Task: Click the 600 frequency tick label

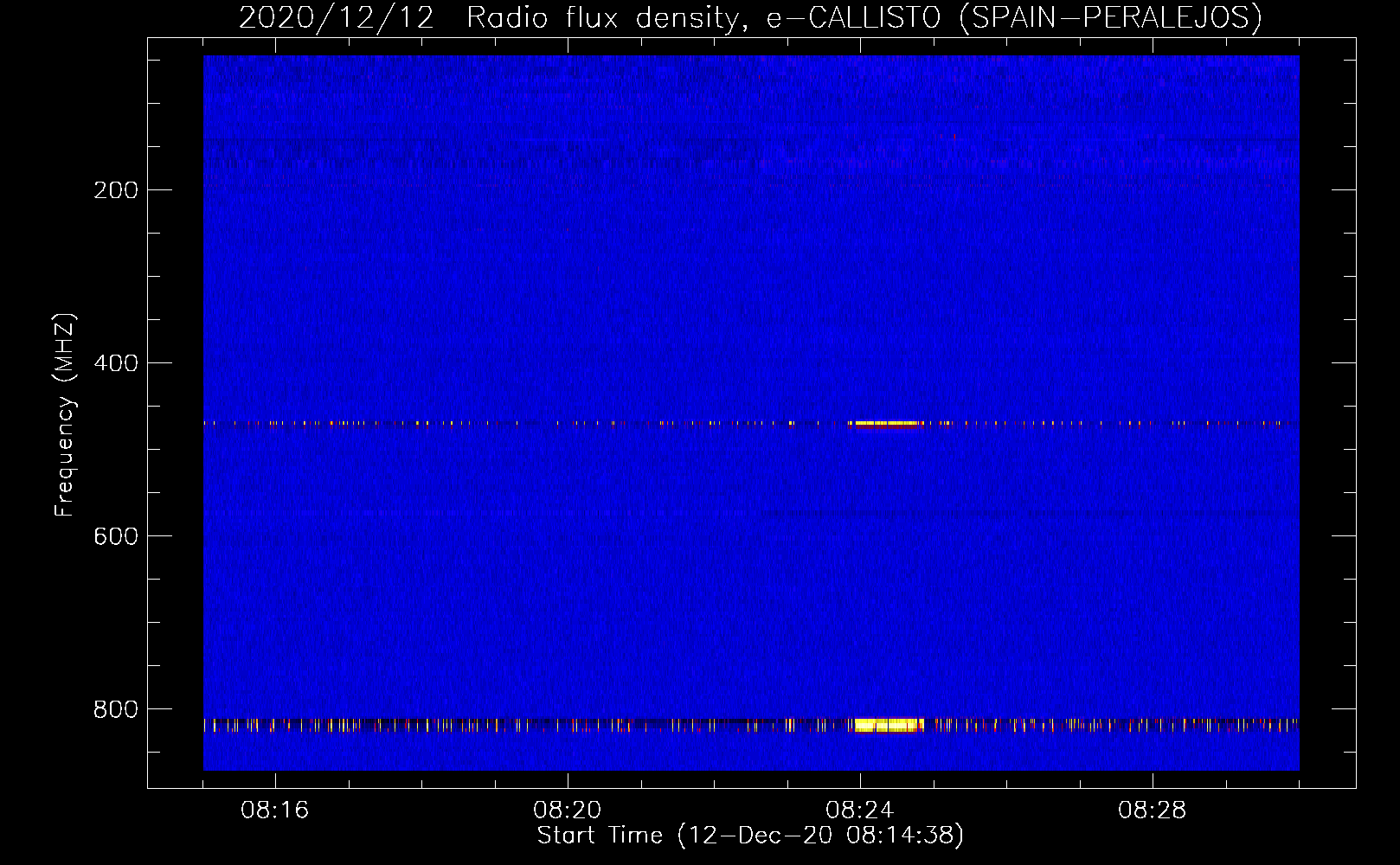Action: tap(116, 536)
